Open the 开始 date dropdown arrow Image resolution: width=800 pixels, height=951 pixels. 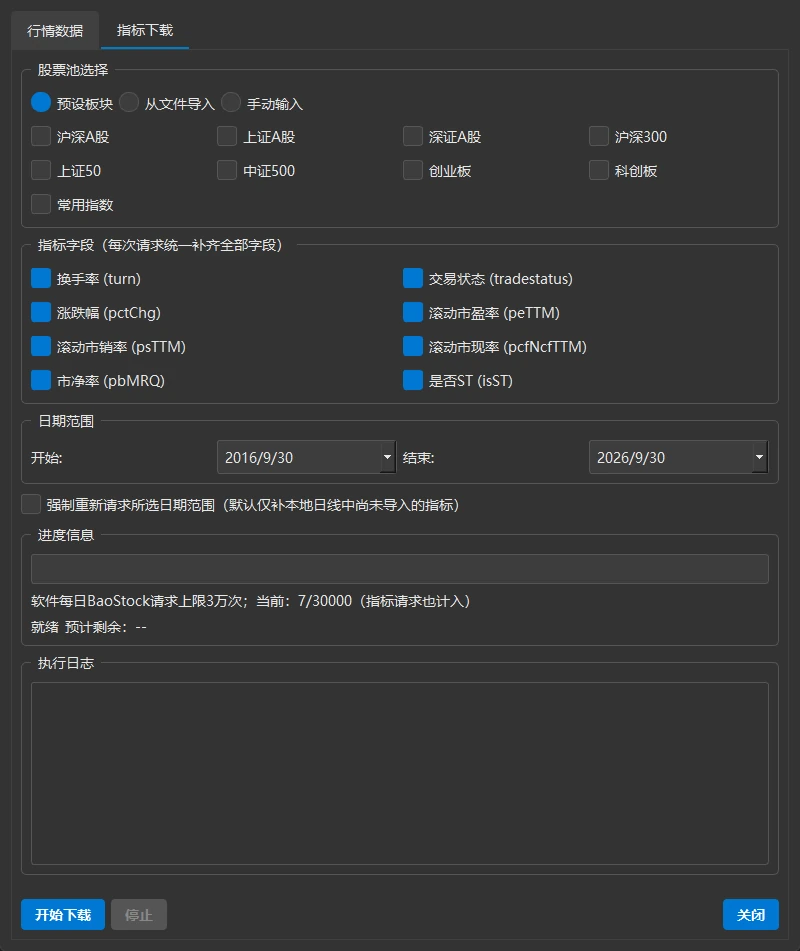click(x=388, y=457)
